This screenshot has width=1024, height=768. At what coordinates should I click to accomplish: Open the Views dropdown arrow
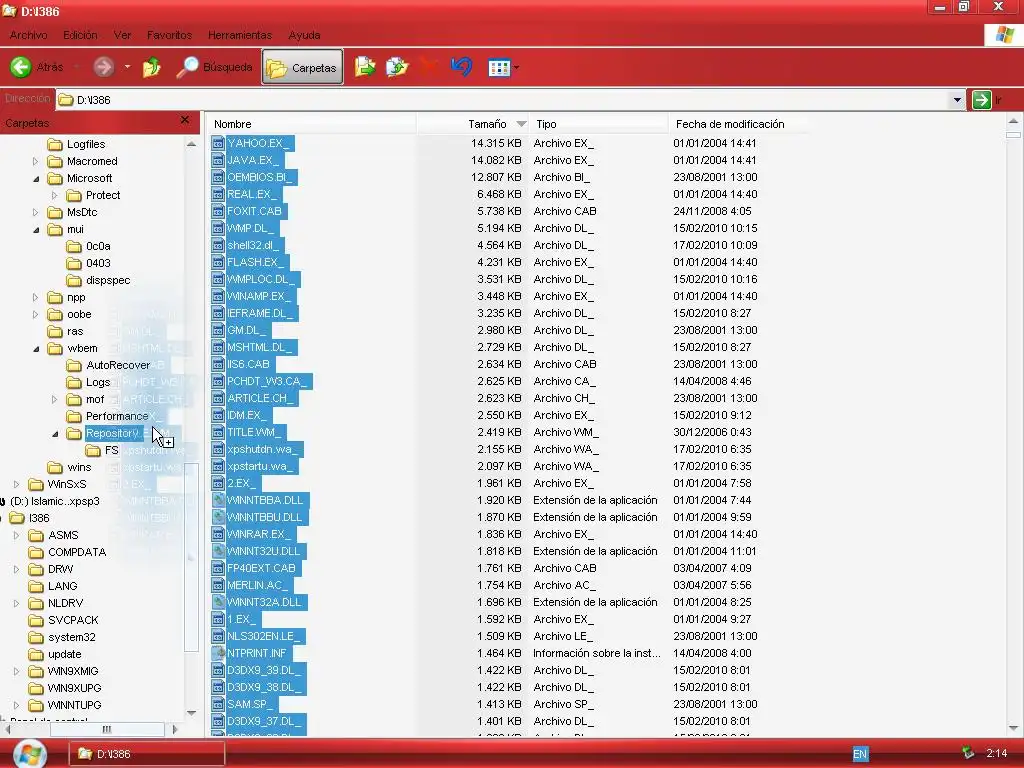tap(517, 67)
